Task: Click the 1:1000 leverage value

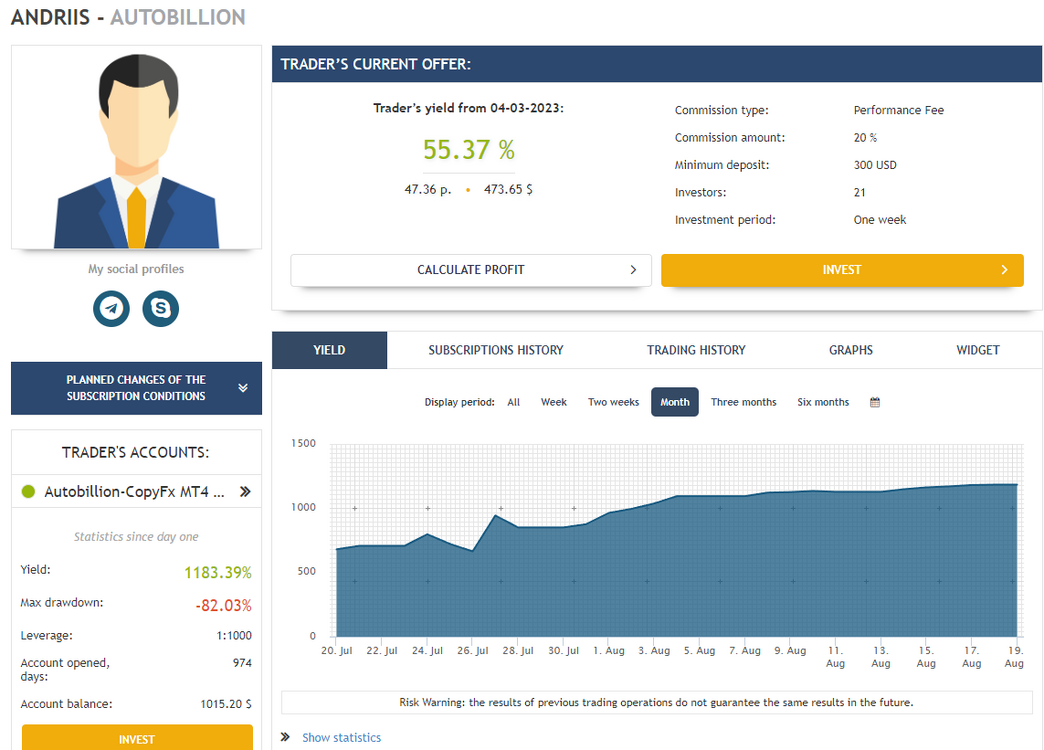Action: [x=234, y=635]
